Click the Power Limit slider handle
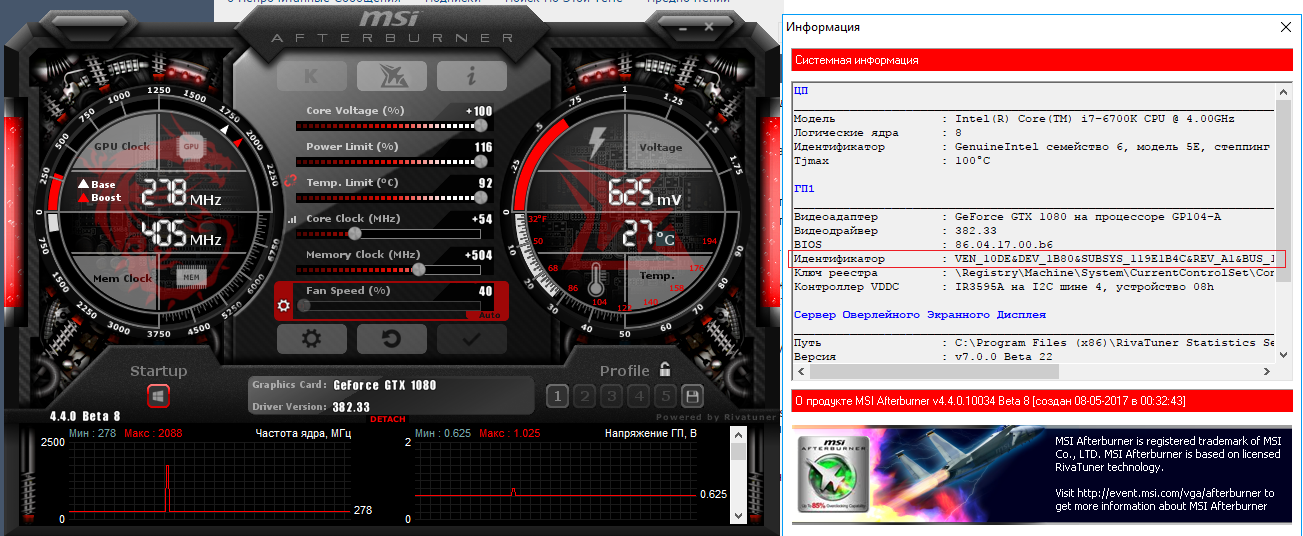The width and height of the screenshot is (1303, 536). [481, 161]
